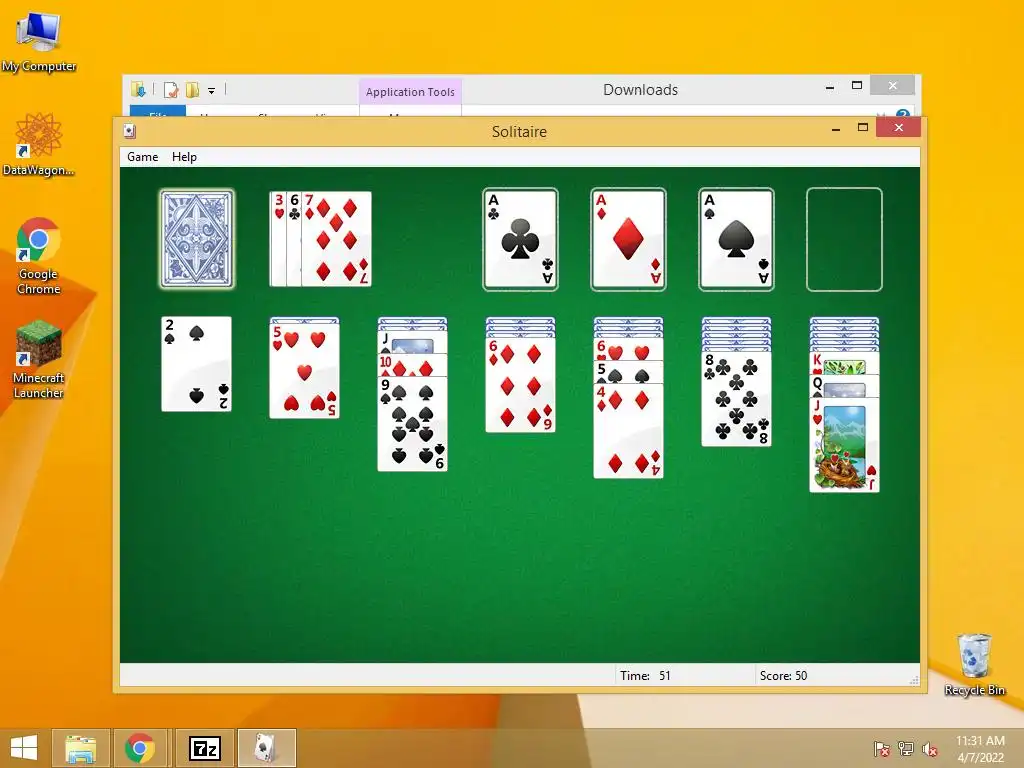Select the 5 of hearts tableau card
Image resolution: width=1024 pixels, height=768 pixels.
304,371
